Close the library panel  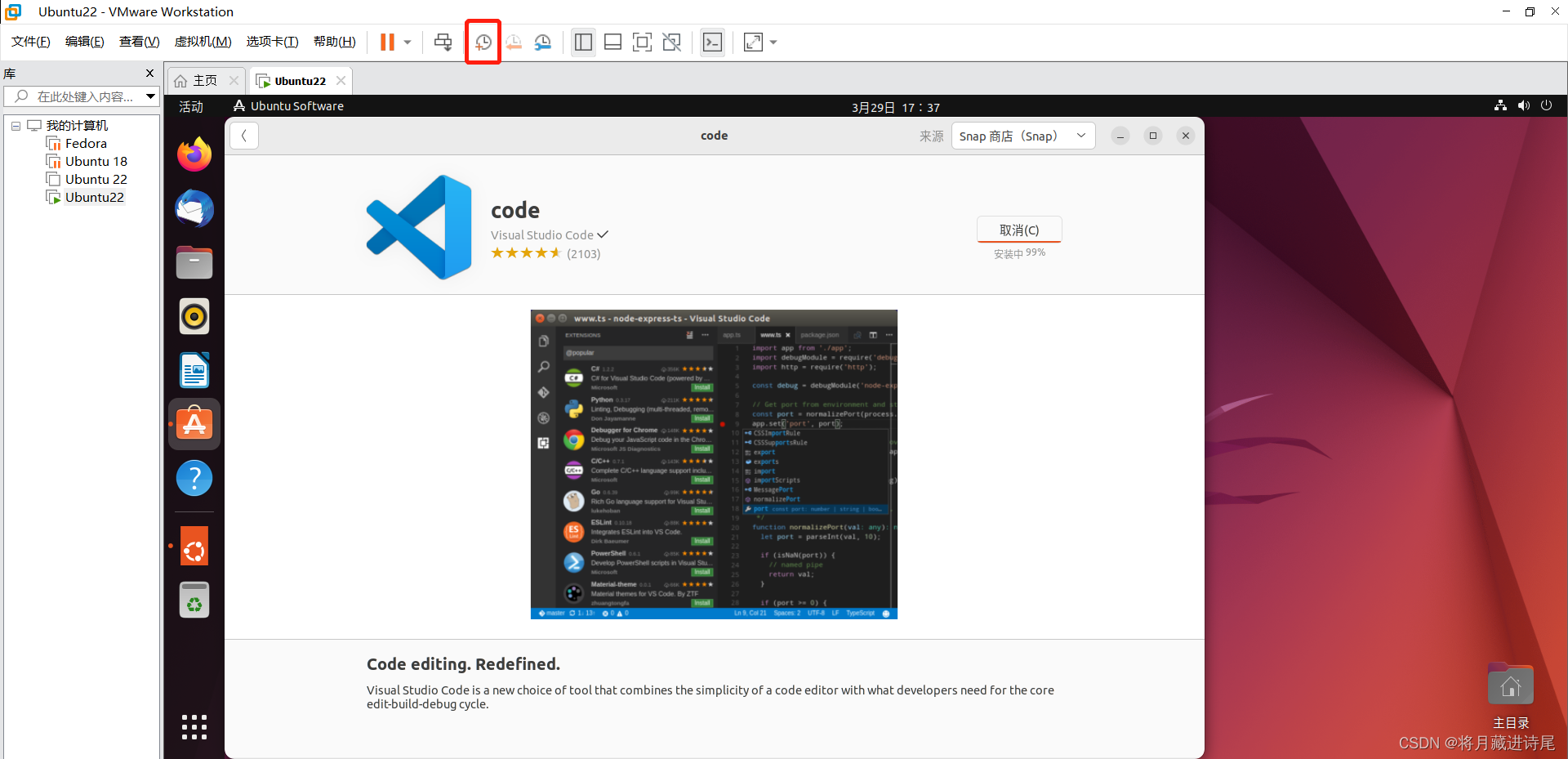tap(149, 73)
